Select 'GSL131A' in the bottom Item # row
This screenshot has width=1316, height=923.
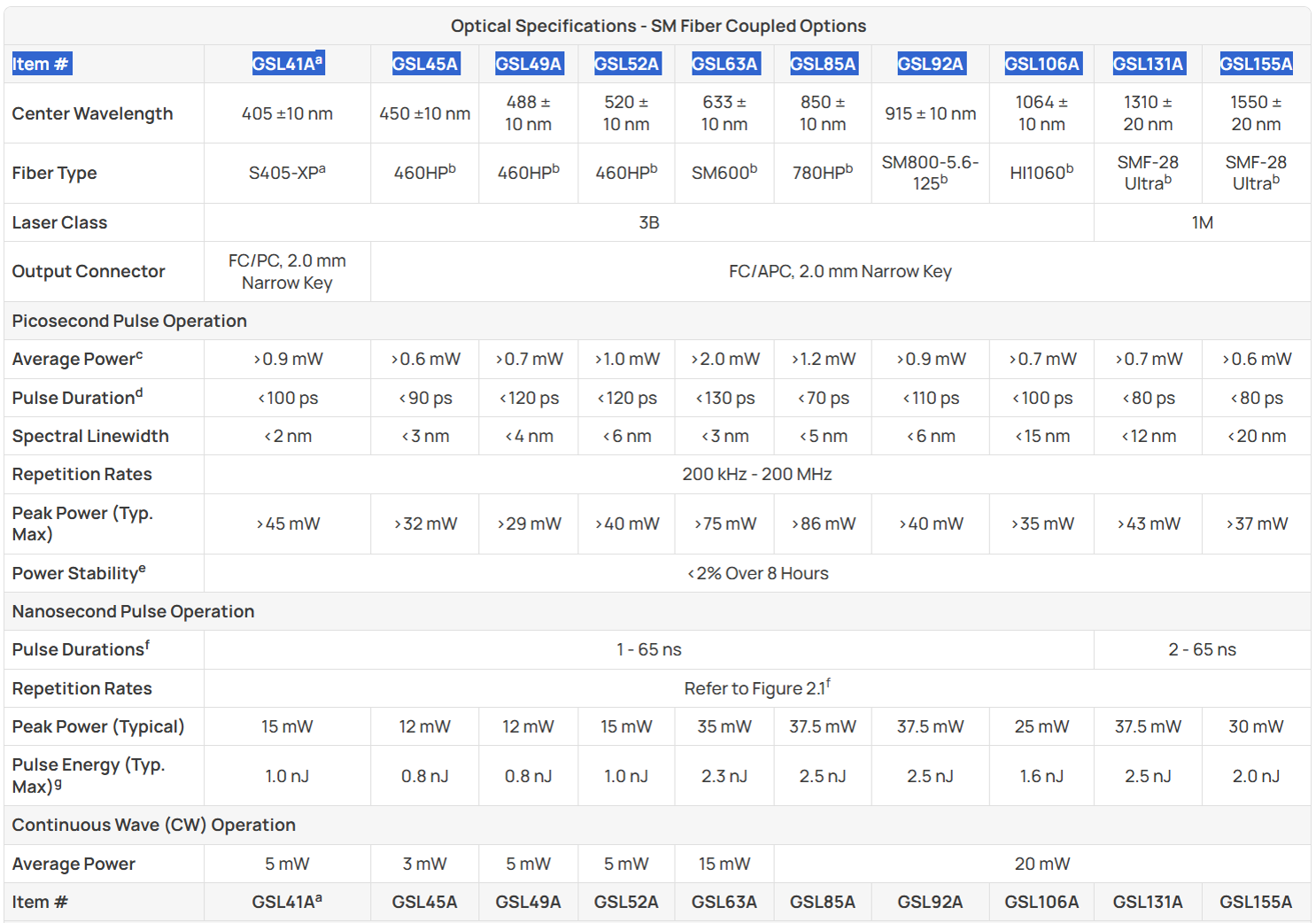[x=1148, y=902]
